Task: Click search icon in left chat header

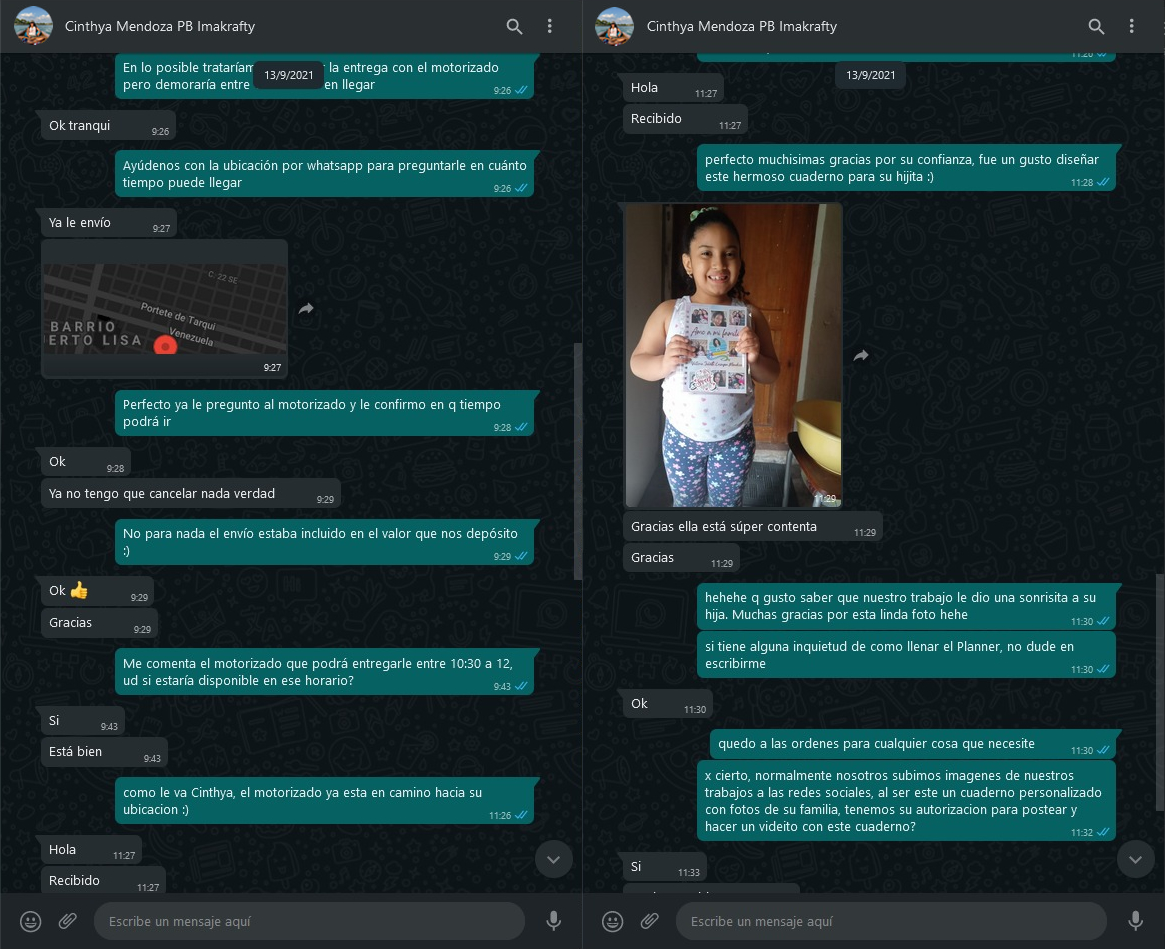Action: tap(514, 27)
